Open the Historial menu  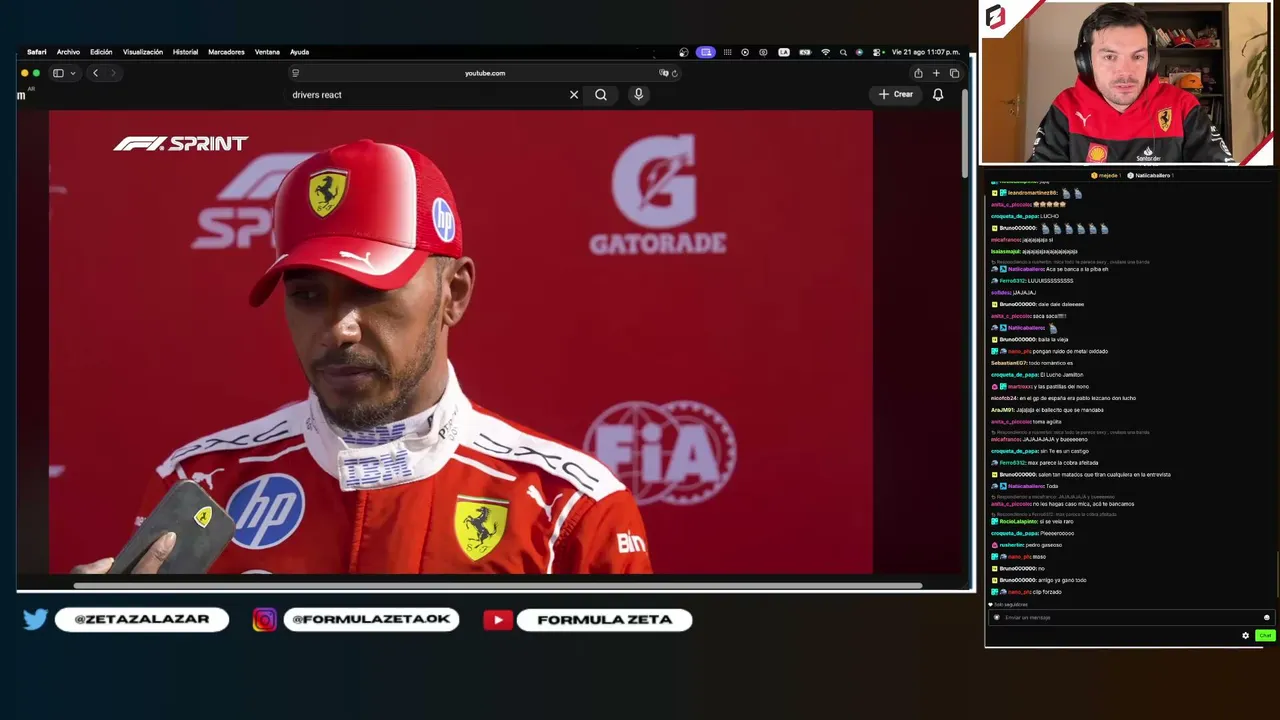[x=185, y=52]
